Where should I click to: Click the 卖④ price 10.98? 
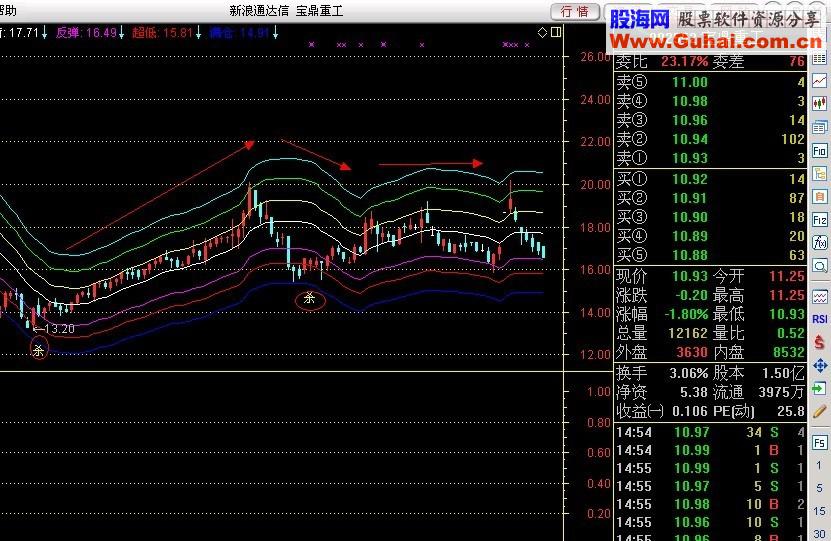[690, 101]
